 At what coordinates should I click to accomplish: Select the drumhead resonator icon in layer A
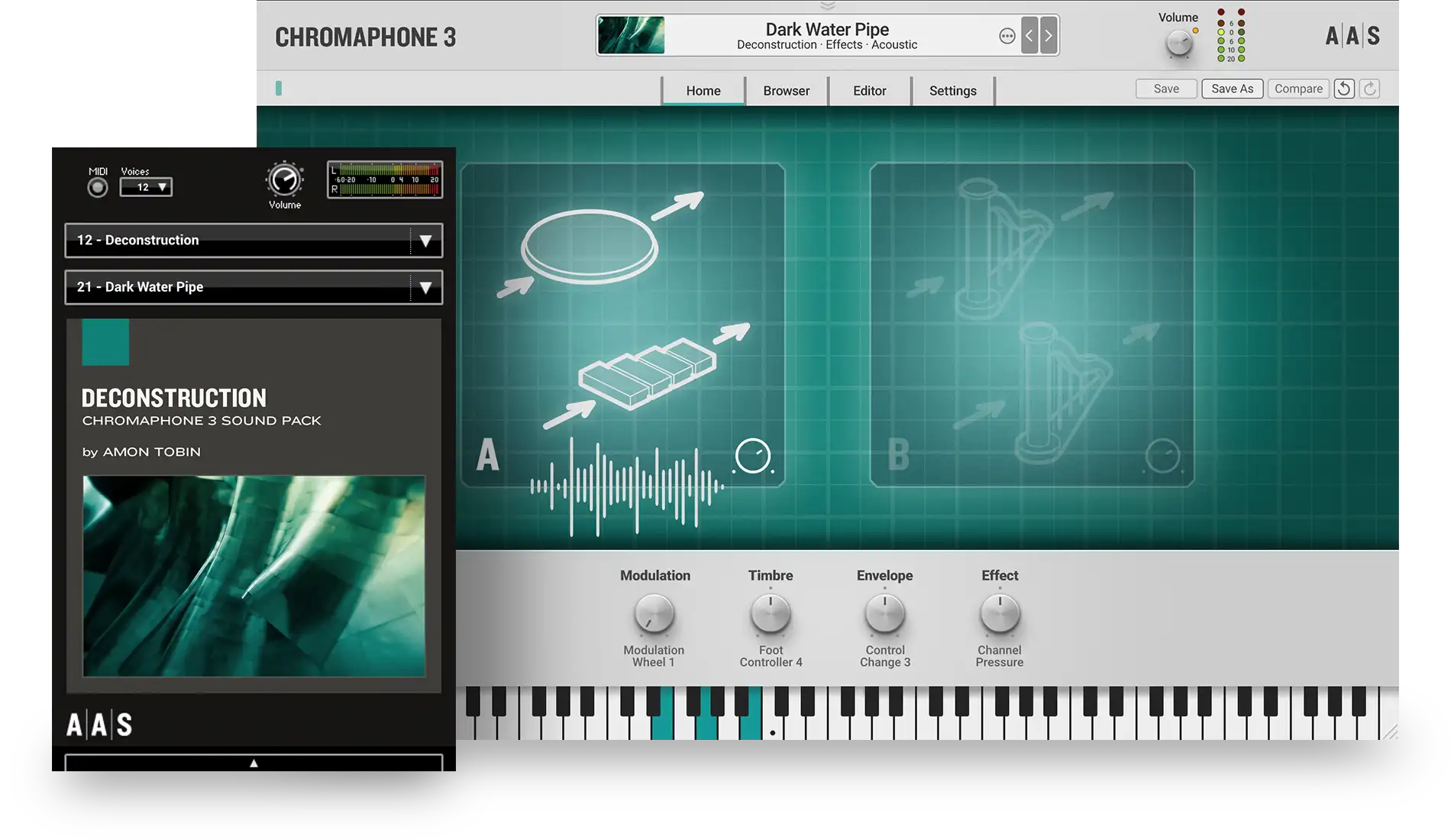[589, 247]
